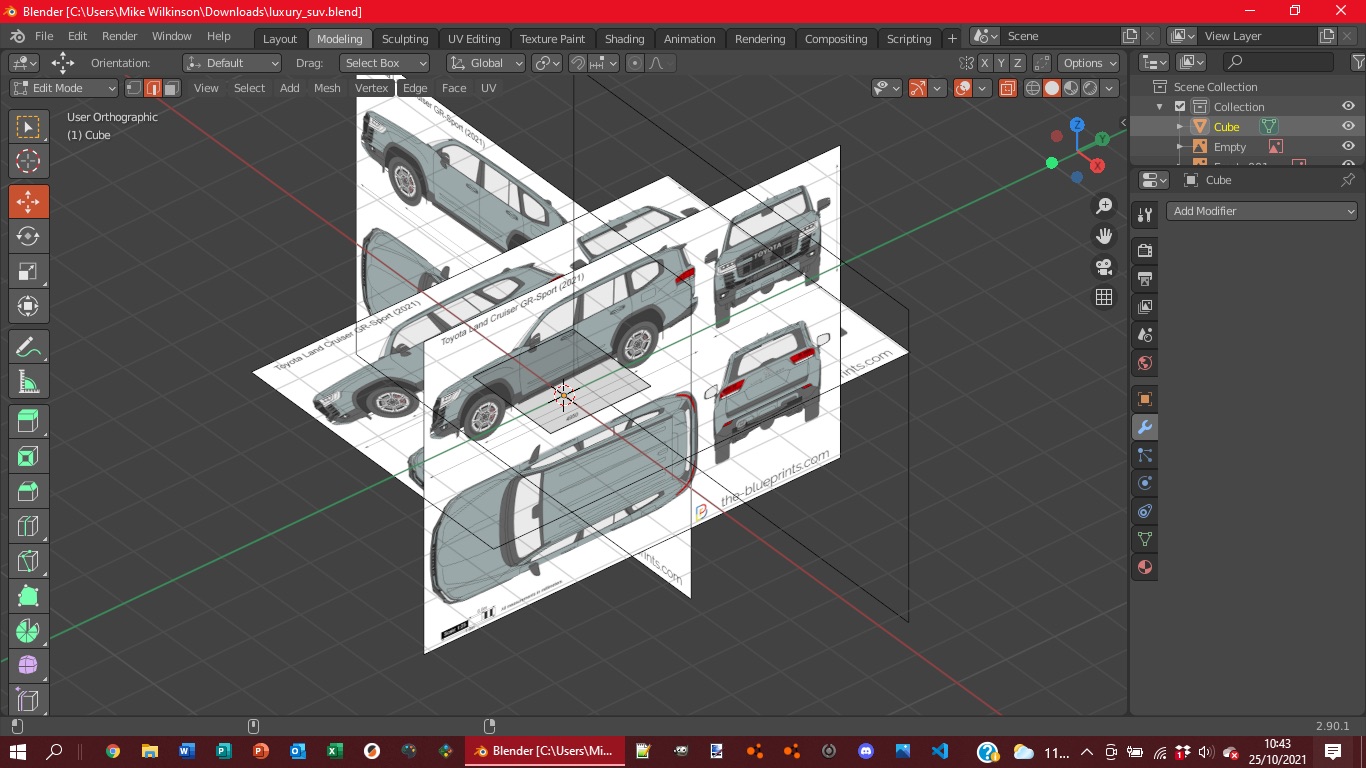Switch to the UV Editing workspace tab
The image size is (1366, 768).
474,39
